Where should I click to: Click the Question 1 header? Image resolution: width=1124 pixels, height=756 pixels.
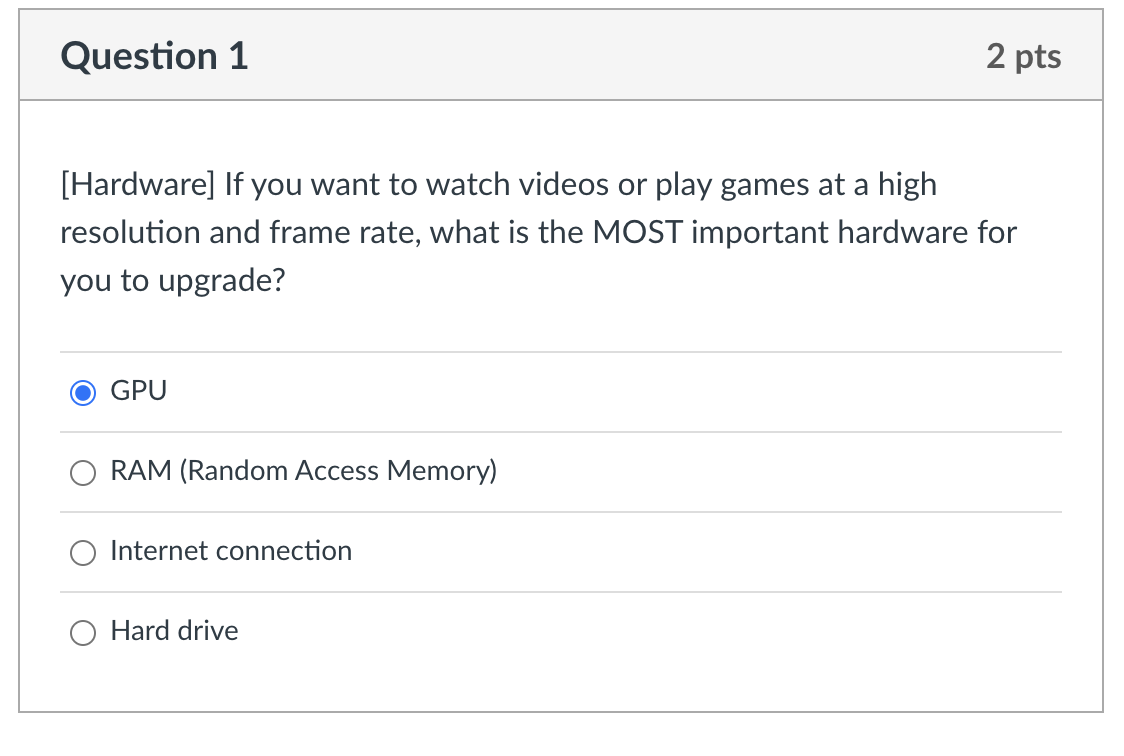tap(153, 57)
